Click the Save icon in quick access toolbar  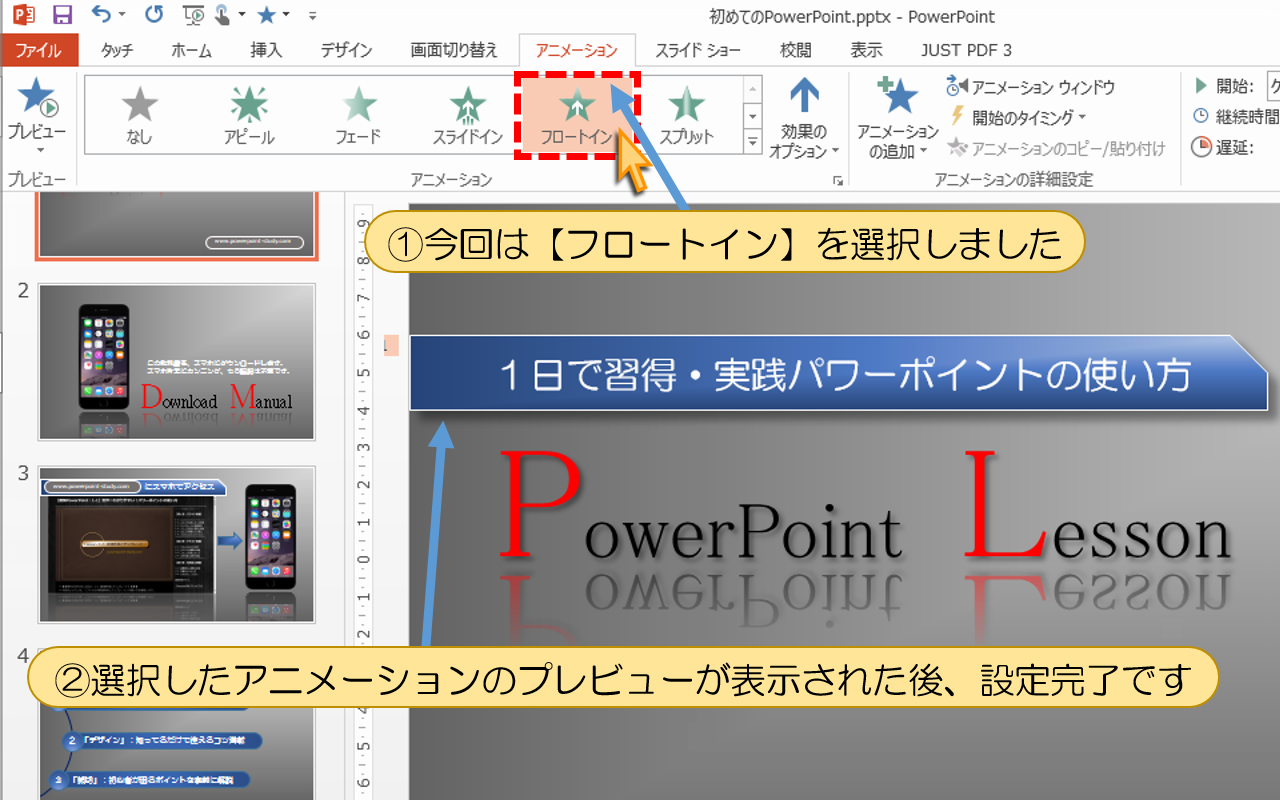click(x=62, y=15)
